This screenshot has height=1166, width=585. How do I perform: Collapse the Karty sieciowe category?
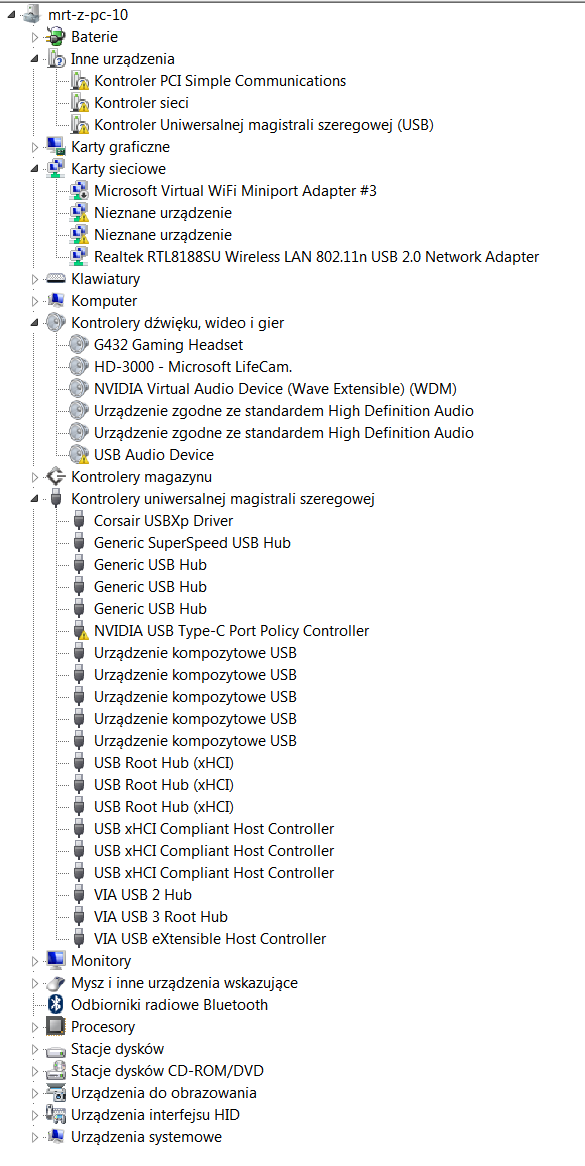tap(34, 169)
